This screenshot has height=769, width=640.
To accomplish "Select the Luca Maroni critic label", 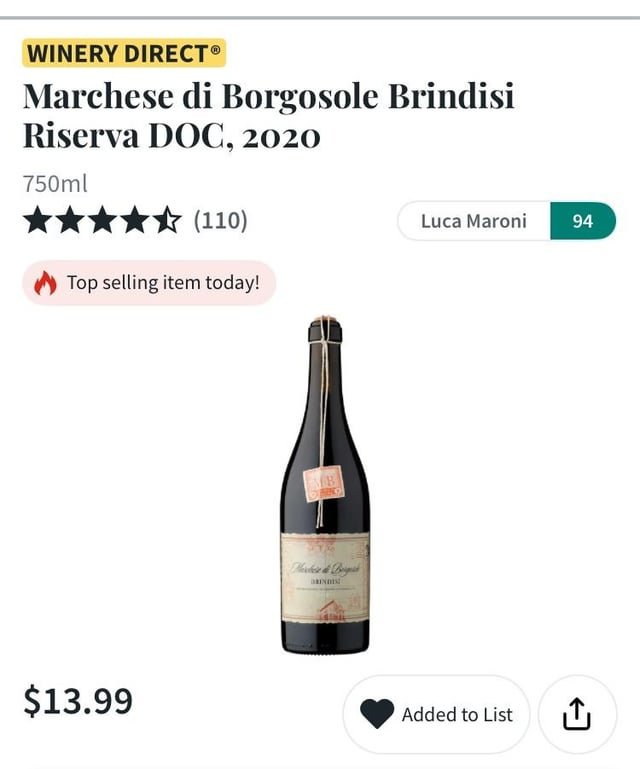I will [x=473, y=221].
